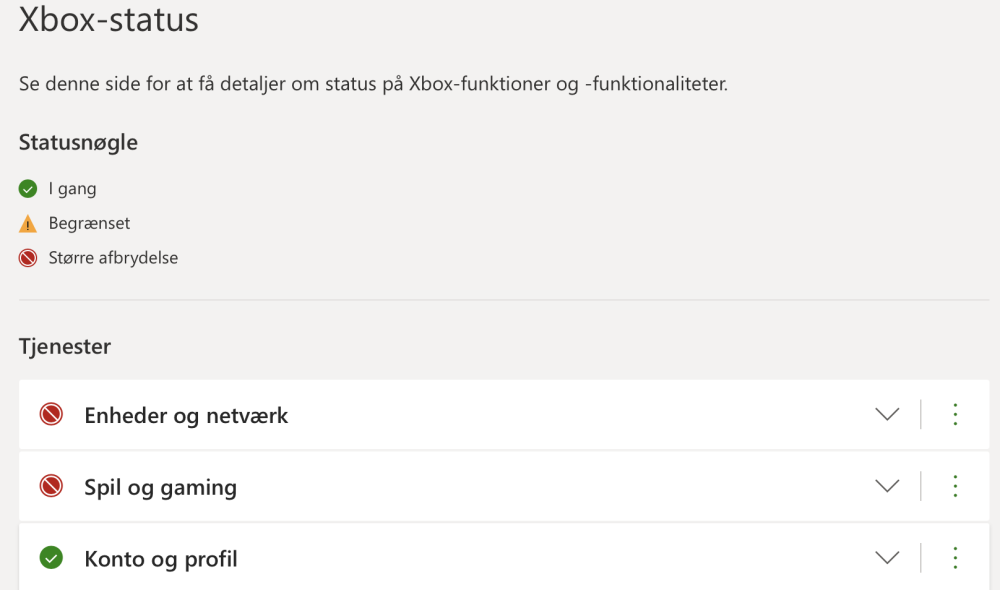1000x590 pixels.
Task: Select the Spil og gaming service title
Action: pos(161,488)
